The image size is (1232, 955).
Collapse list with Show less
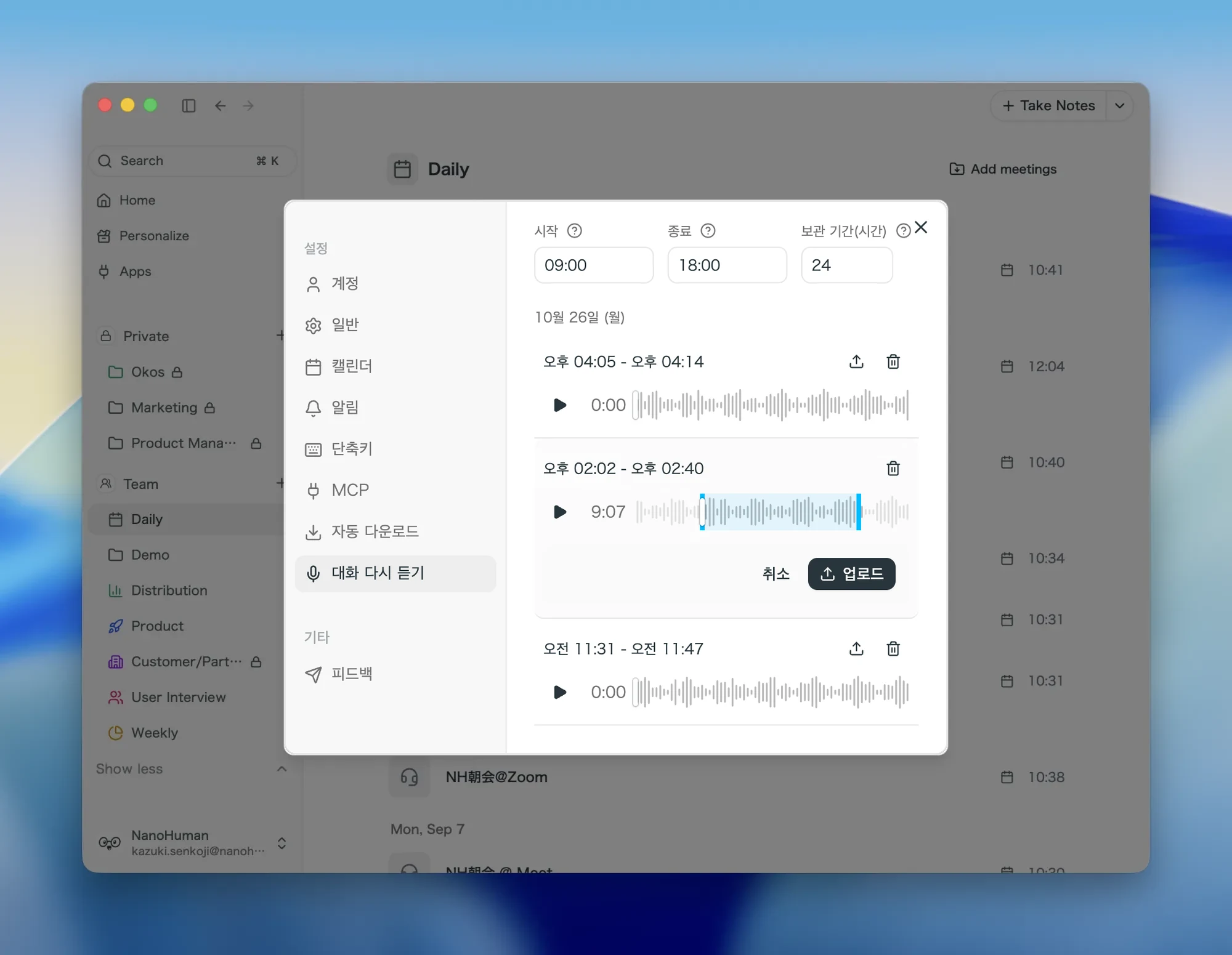click(x=192, y=769)
